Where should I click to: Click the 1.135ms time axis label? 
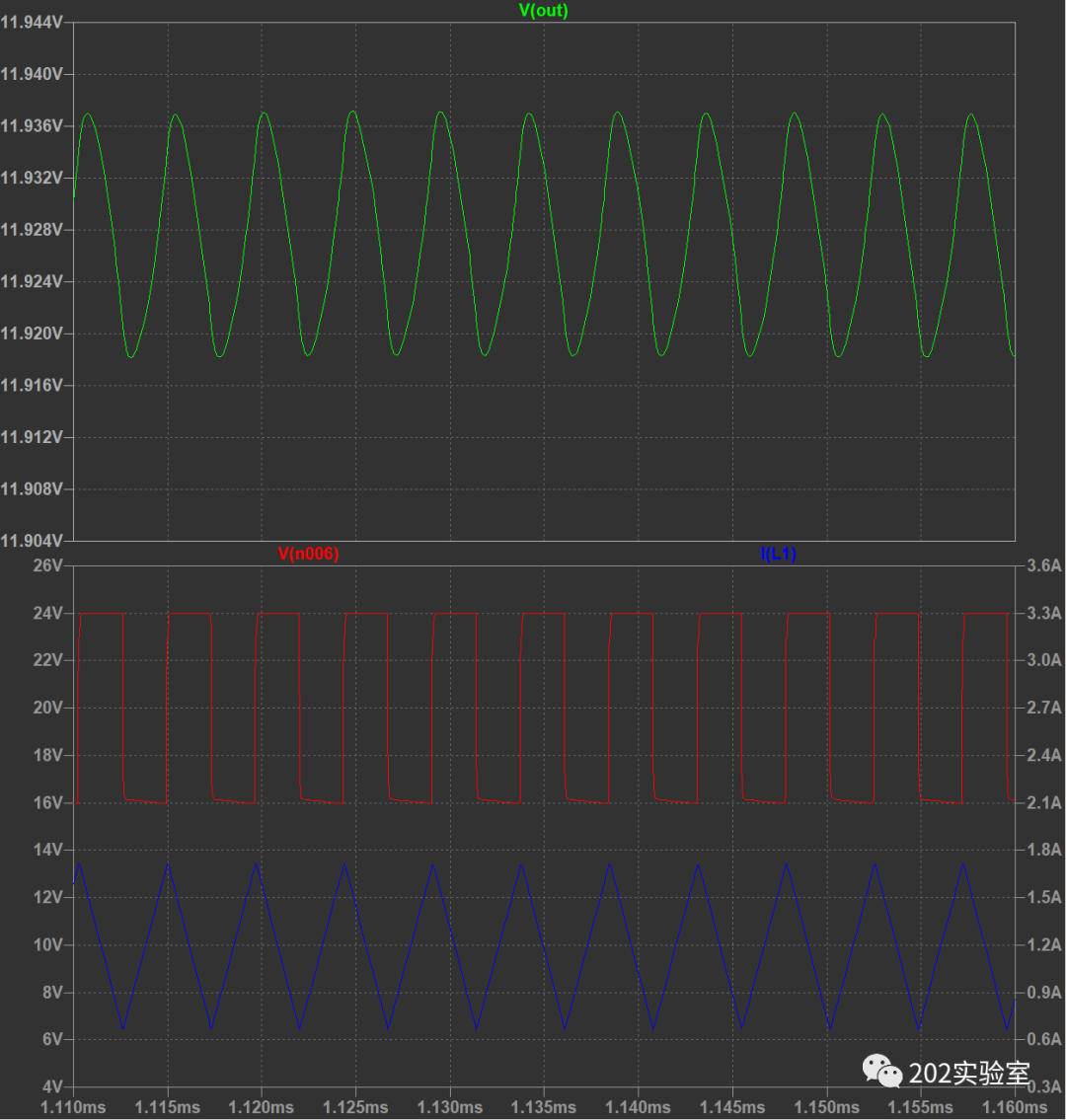click(x=544, y=1108)
